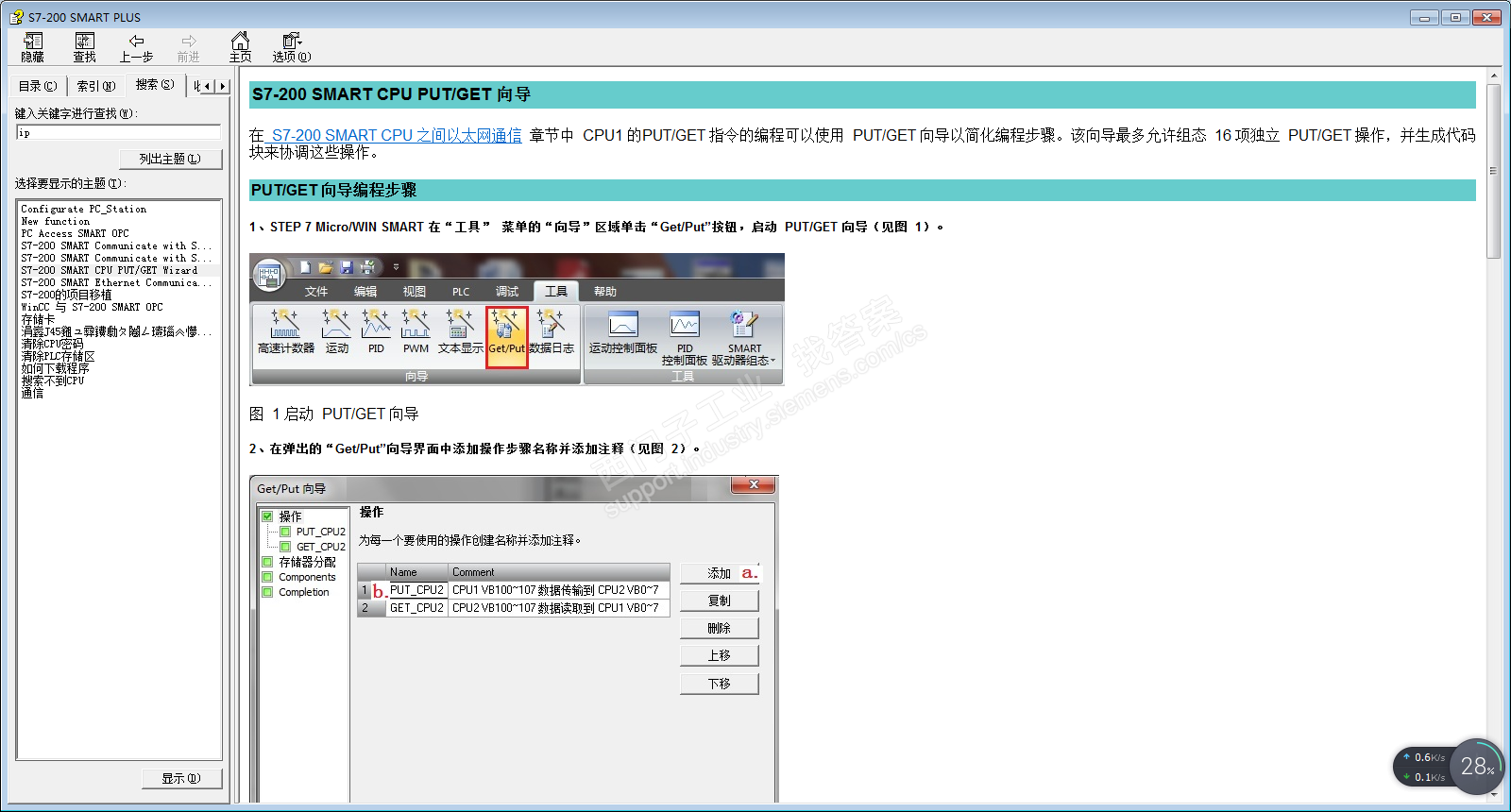Viewport: 1511px width, 812px height.
Task: Click the open folder icon in ribbon image
Action: tap(326, 267)
